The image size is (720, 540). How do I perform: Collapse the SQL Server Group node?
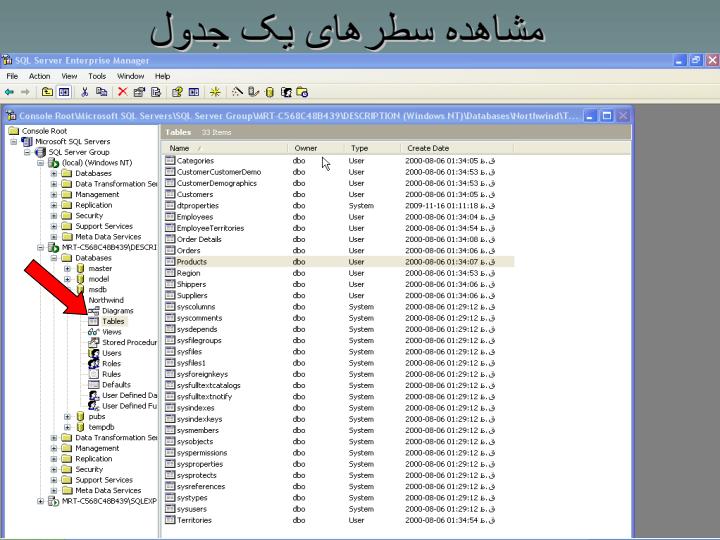click(27, 152)
